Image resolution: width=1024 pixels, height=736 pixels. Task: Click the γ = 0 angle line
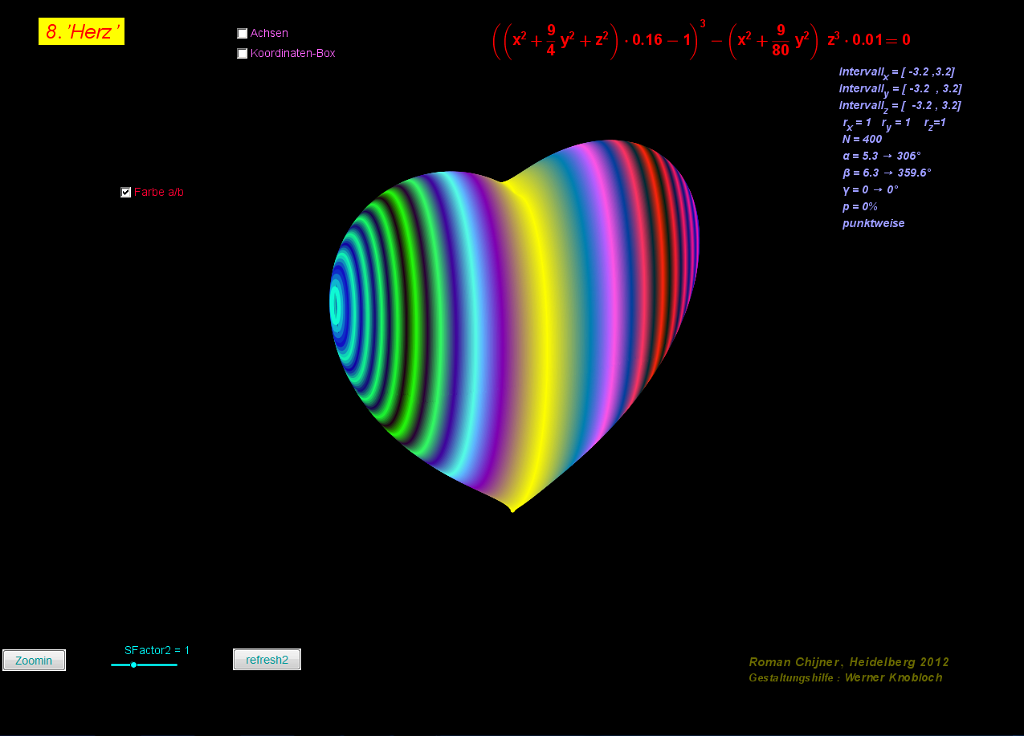(x=870, y=189)
